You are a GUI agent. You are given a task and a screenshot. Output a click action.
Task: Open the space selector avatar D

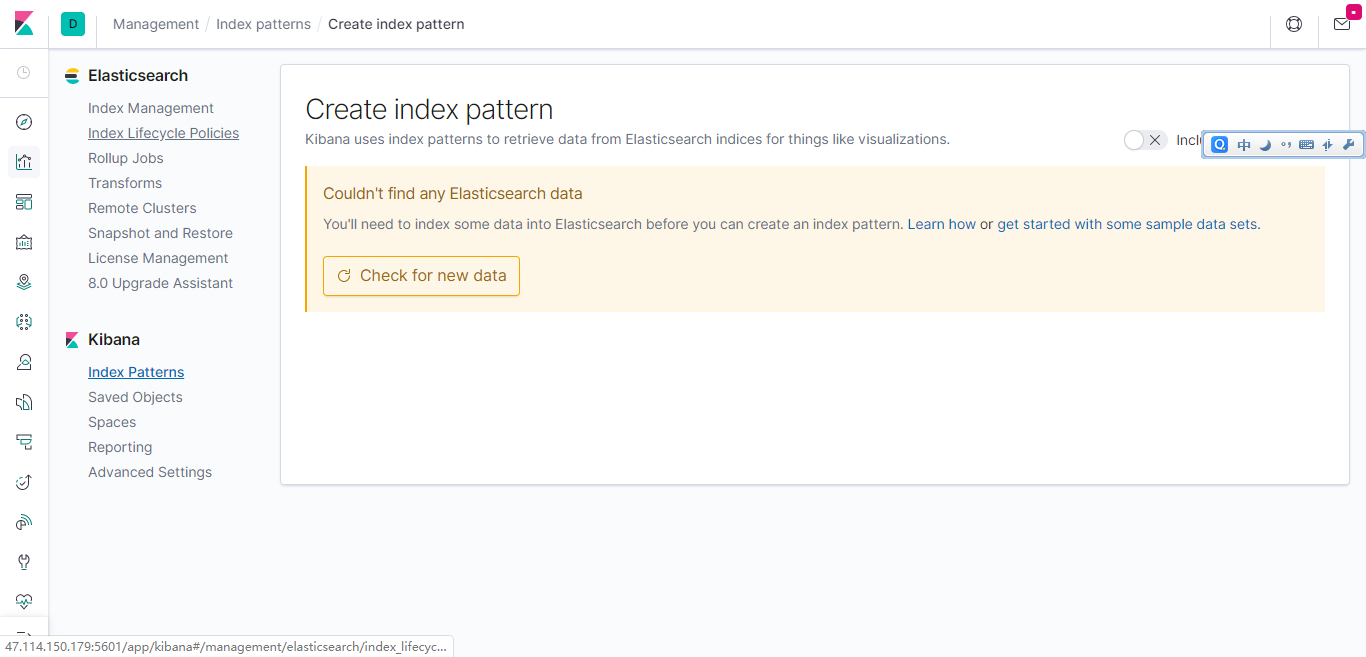coord(73,24)
